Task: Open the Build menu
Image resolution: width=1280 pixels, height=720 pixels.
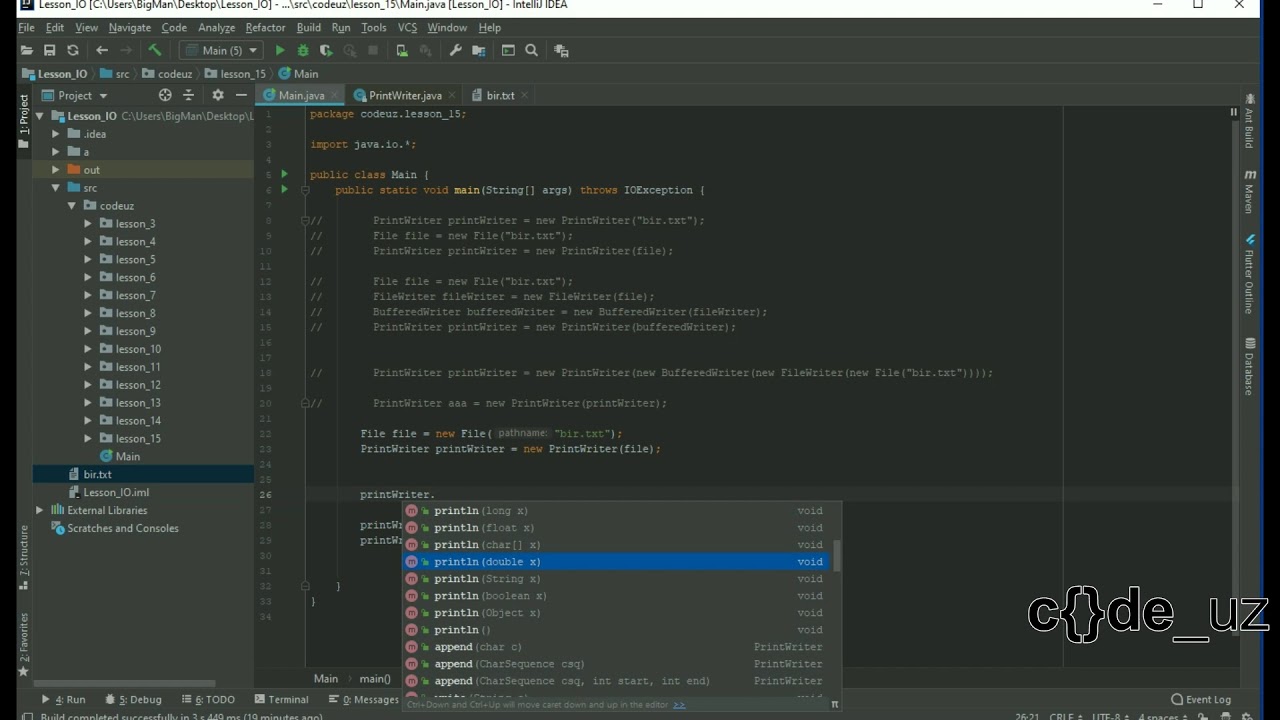Action: [x=309, y=28]
